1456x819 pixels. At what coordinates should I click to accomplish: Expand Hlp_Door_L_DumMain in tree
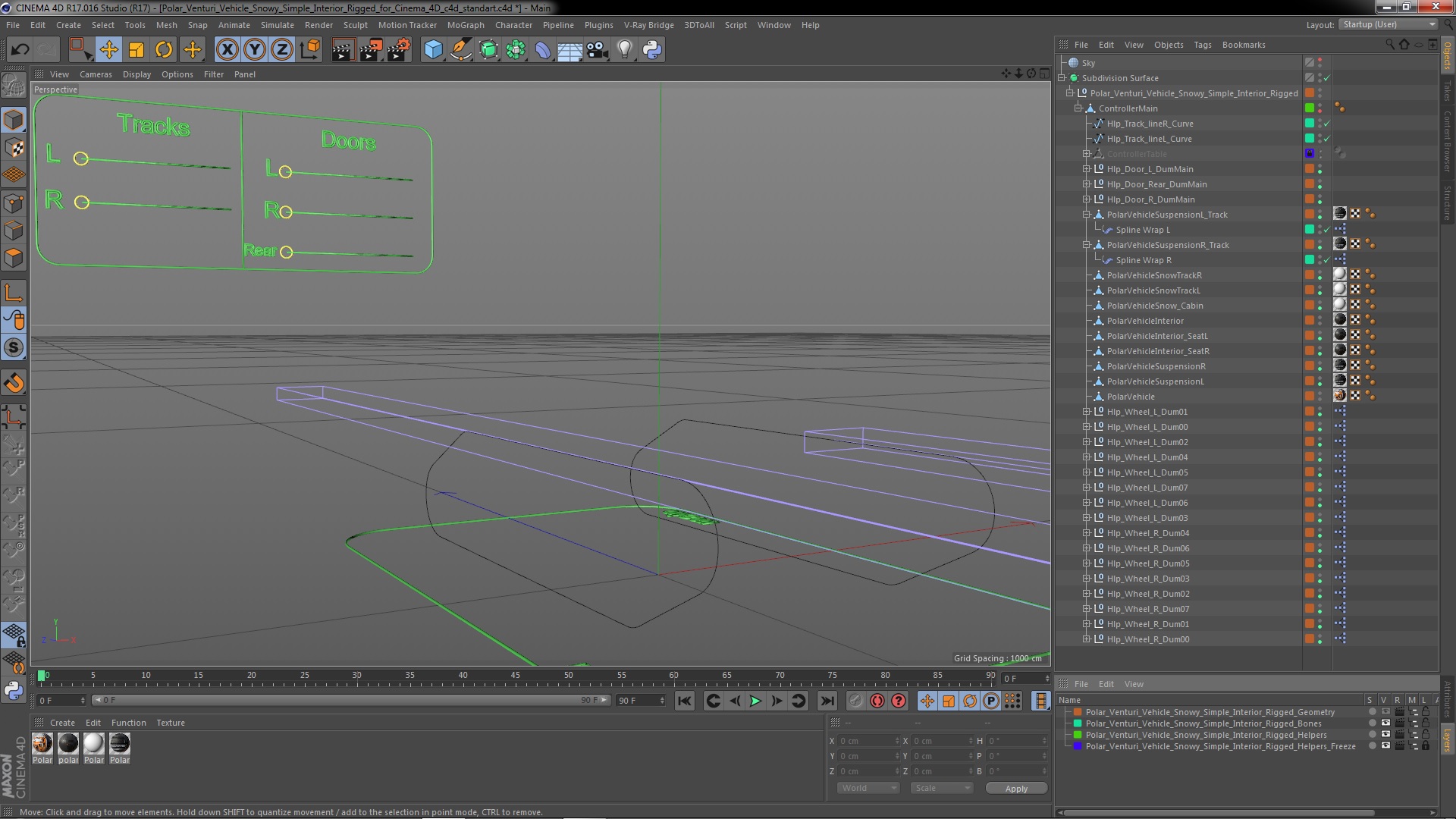pyautogui.click(x=1086, y=169)
